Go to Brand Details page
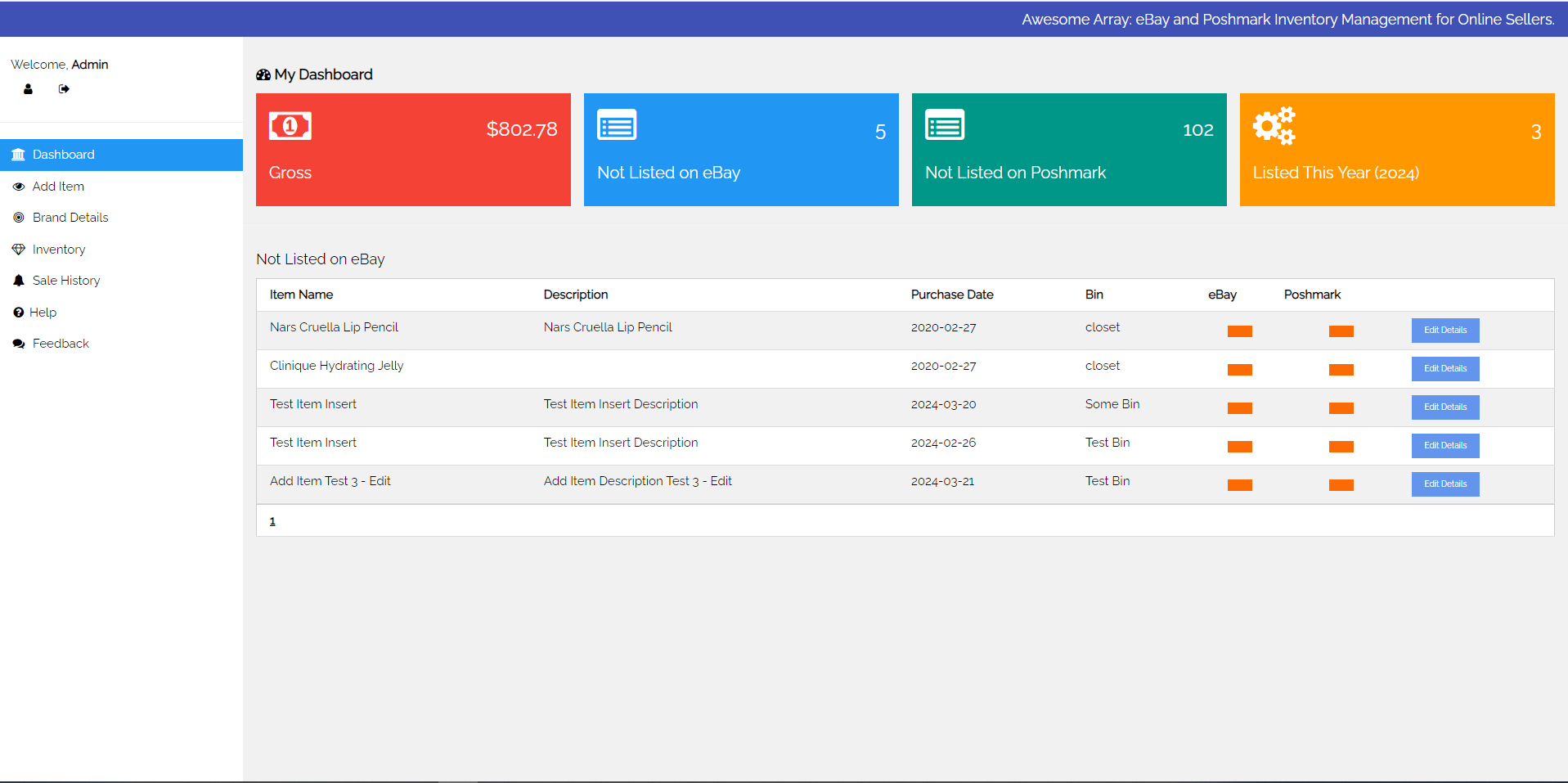 tap(121, 218)
